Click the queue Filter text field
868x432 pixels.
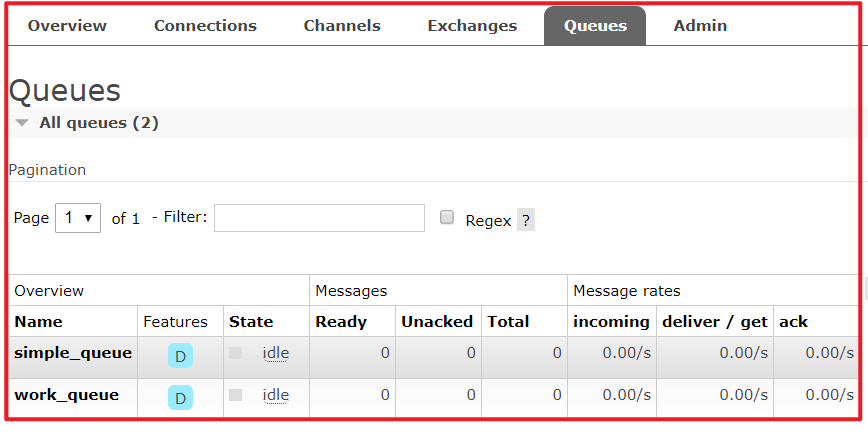[319, 218]
